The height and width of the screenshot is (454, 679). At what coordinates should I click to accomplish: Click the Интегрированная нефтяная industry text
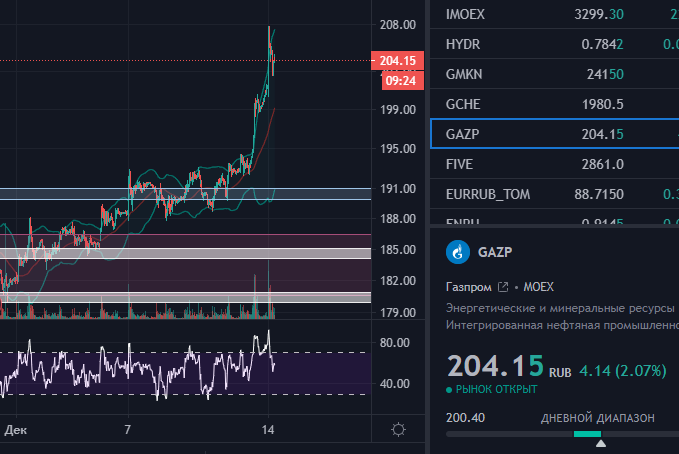(x=563, y=325)
